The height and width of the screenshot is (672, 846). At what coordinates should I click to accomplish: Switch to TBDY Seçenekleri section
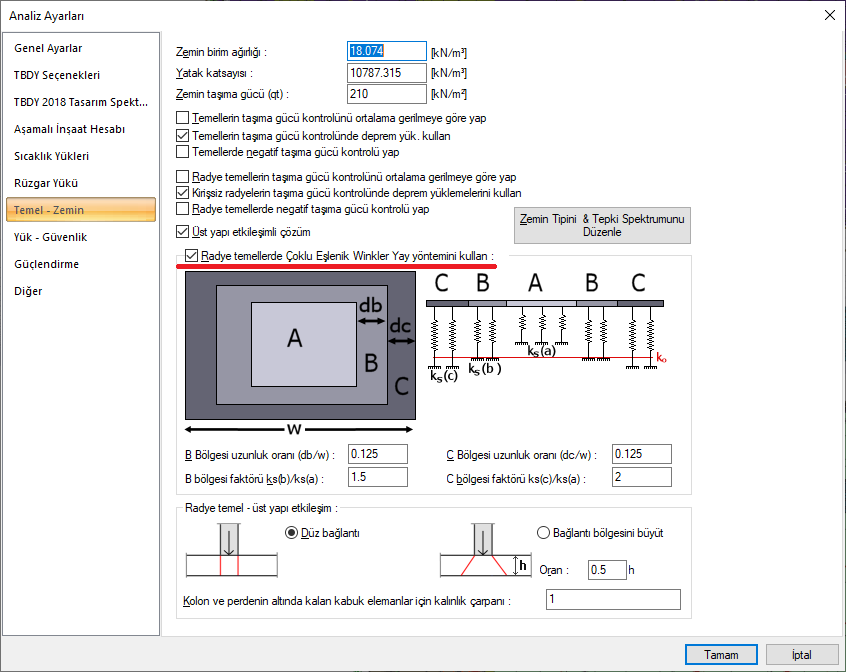click(81, 76)
